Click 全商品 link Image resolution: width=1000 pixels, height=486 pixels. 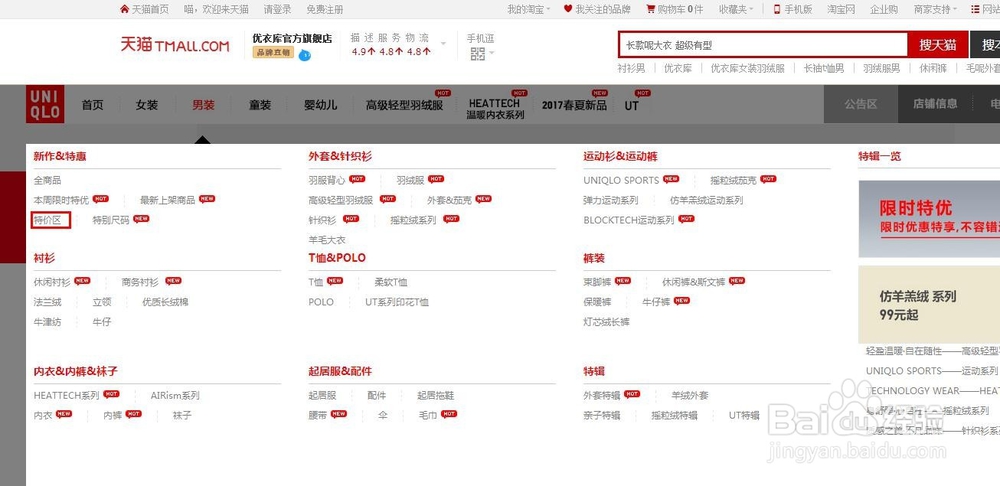[48, 180]
